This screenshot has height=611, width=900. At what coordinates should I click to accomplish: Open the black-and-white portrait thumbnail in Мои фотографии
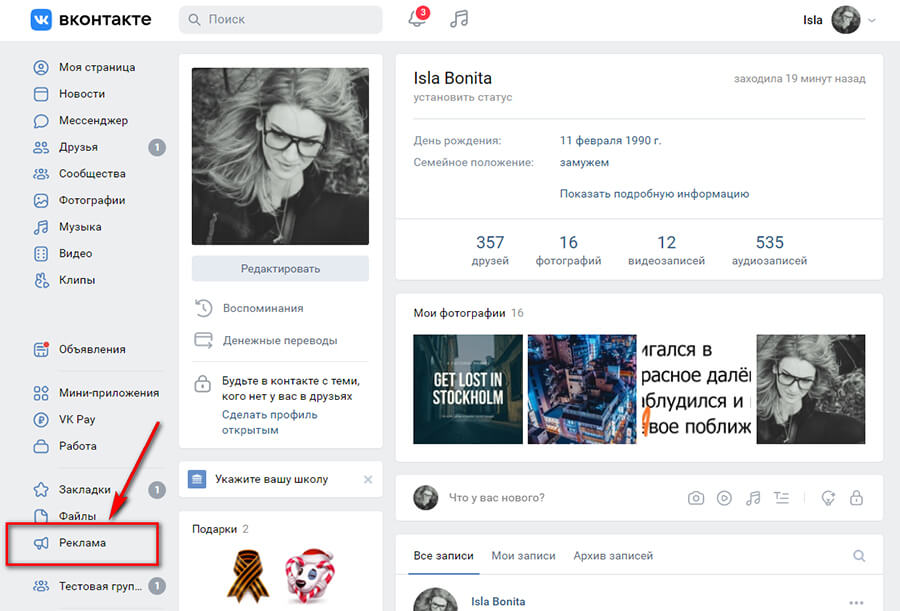point(810,389)
